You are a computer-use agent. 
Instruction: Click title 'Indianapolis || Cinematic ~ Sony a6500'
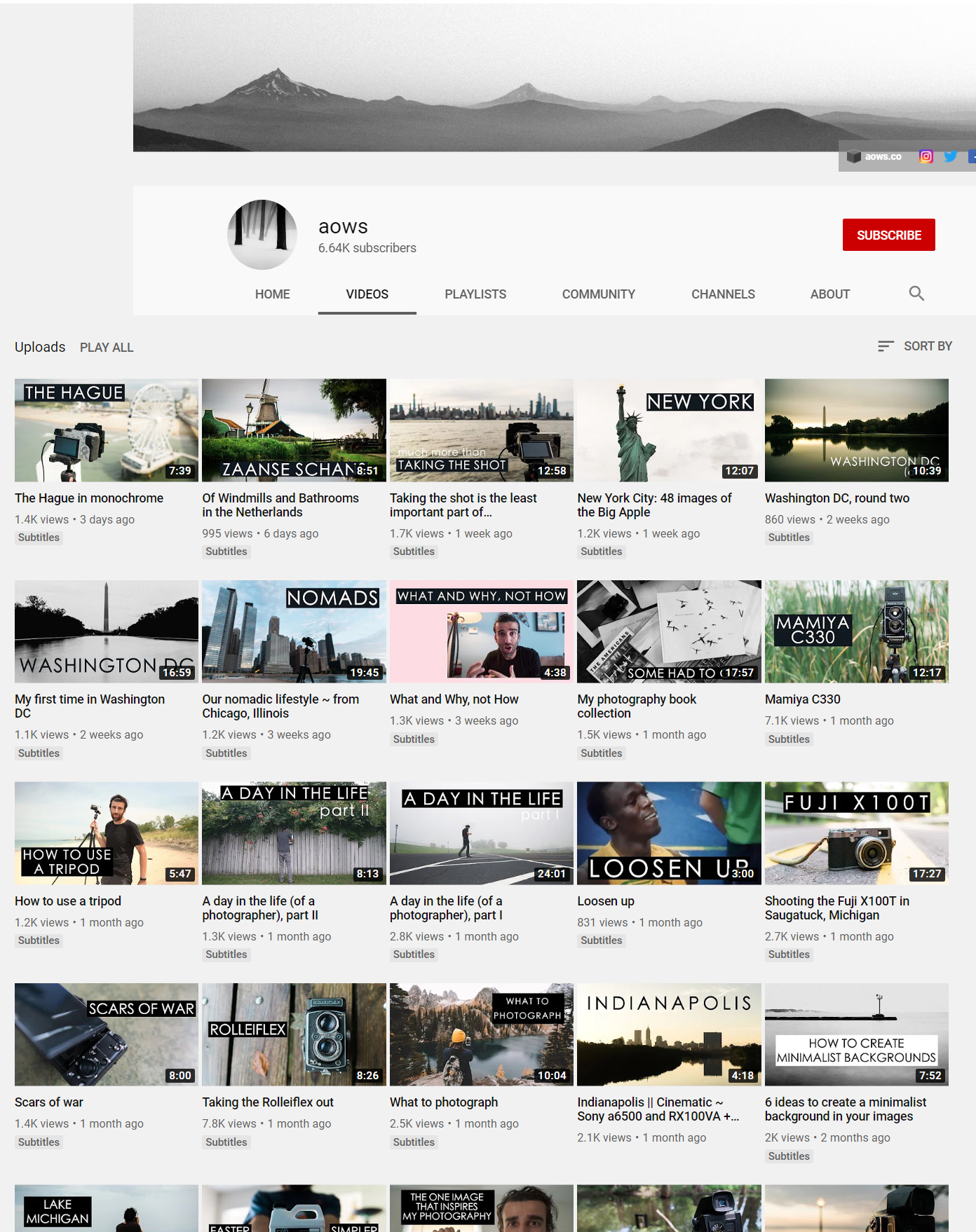pyautogui.click(x=658, y=1109)
